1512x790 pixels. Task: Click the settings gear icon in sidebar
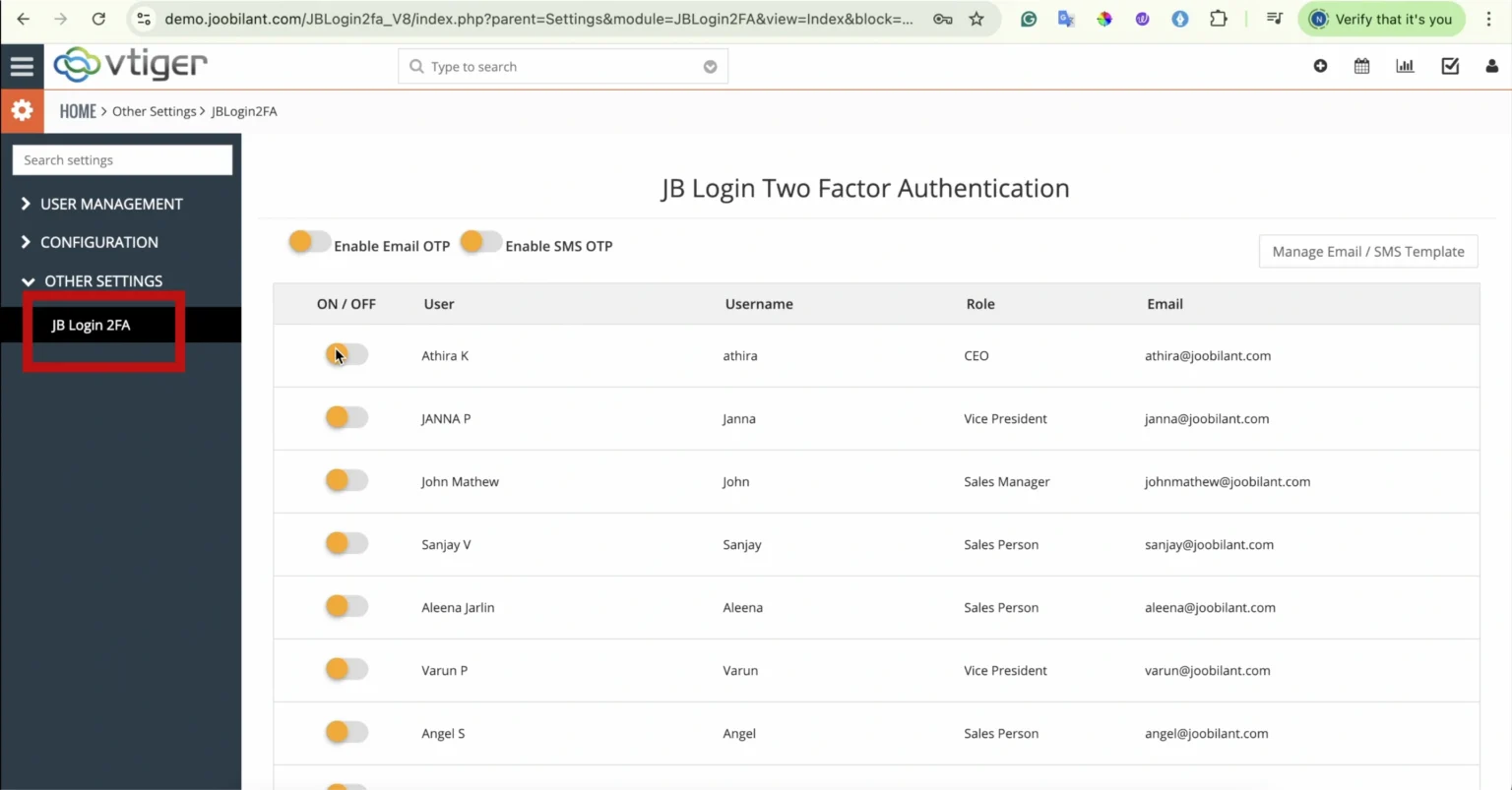point(22,110)
